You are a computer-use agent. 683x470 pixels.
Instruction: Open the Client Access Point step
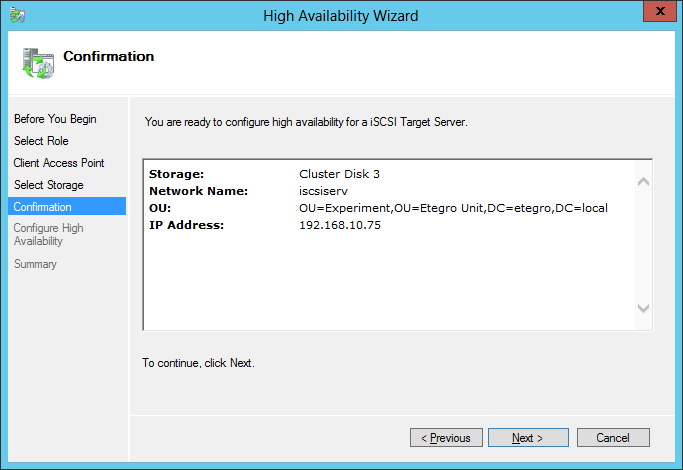(59, 163)
